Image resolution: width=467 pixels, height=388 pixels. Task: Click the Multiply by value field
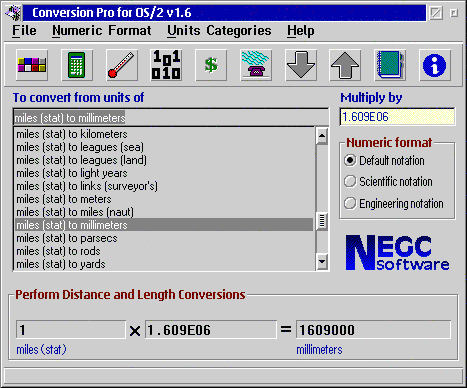[x=397, y=117]
